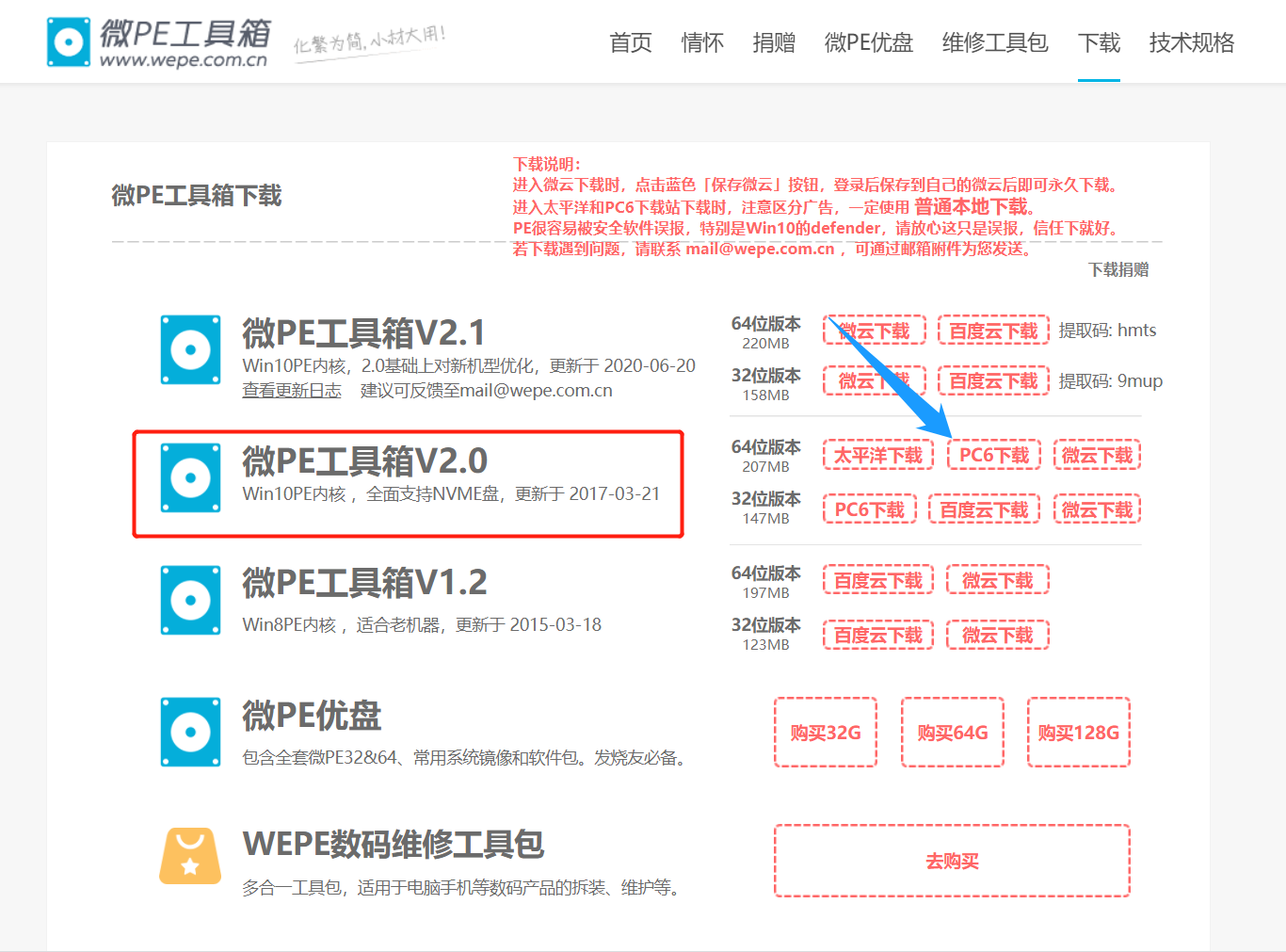The image size is (1286, 952).
Task: Click V1.2 32位 百度云下载 button
Action: click(x=878, y=635)
